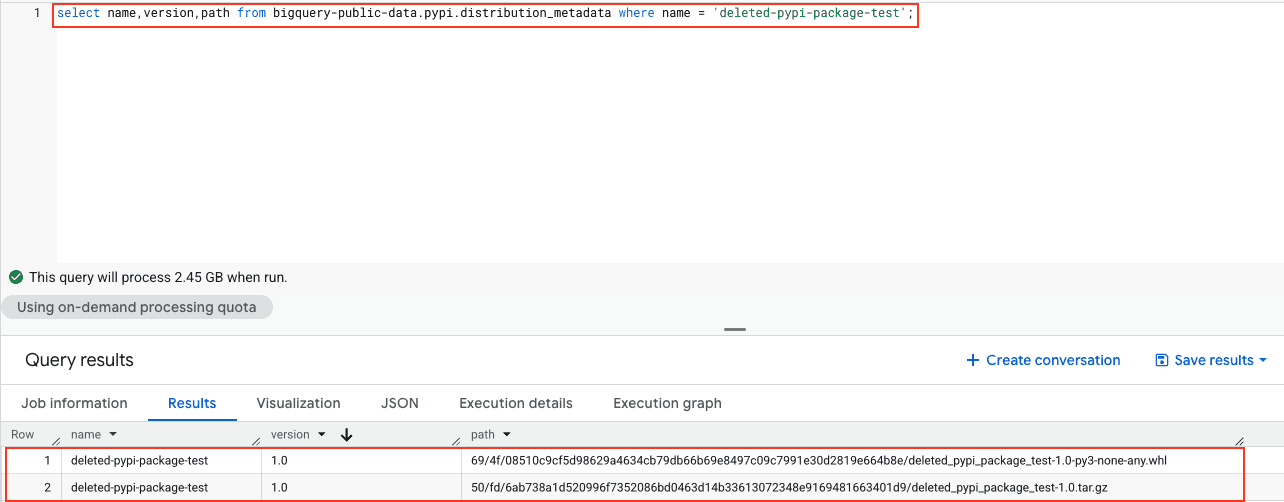Click line number 1 in editor gutter
The width and height of the screenshot is (1284, 502).
pos(37,14)
